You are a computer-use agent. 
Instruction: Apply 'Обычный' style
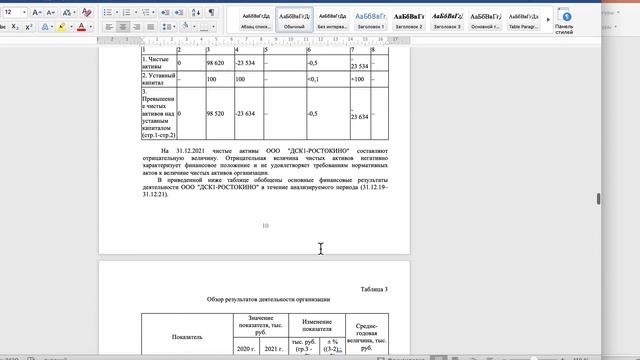tap(294, 20)
